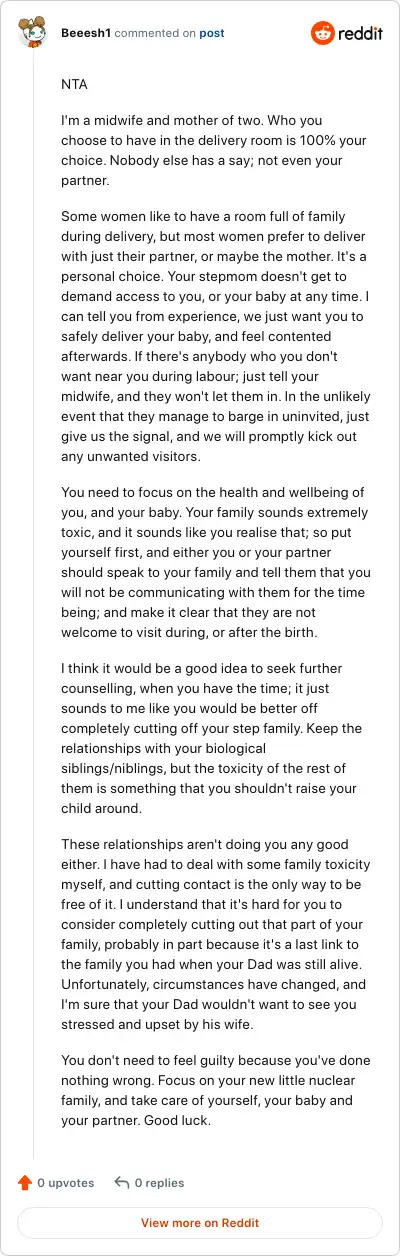Open the Beeesh1 username profile link
The width and height of the screenshot is (400, 1256).
point(85,33)
